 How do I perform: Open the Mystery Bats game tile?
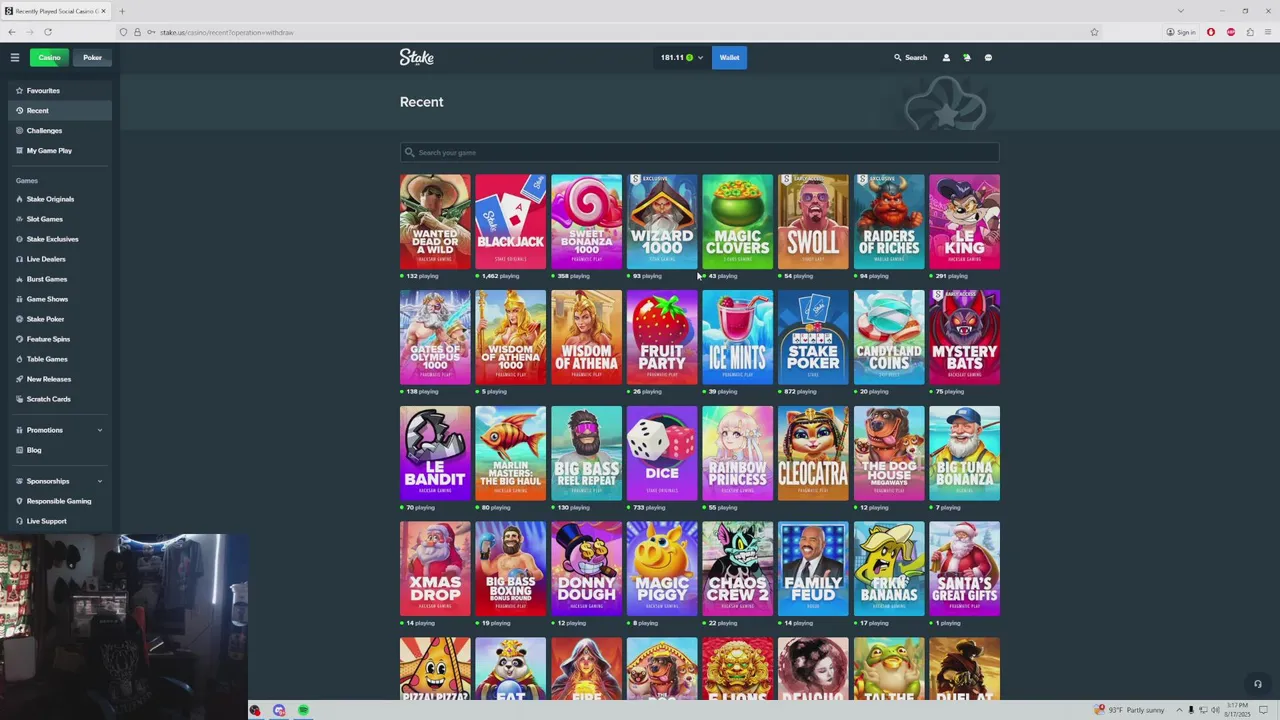click(x=964, y=337)
